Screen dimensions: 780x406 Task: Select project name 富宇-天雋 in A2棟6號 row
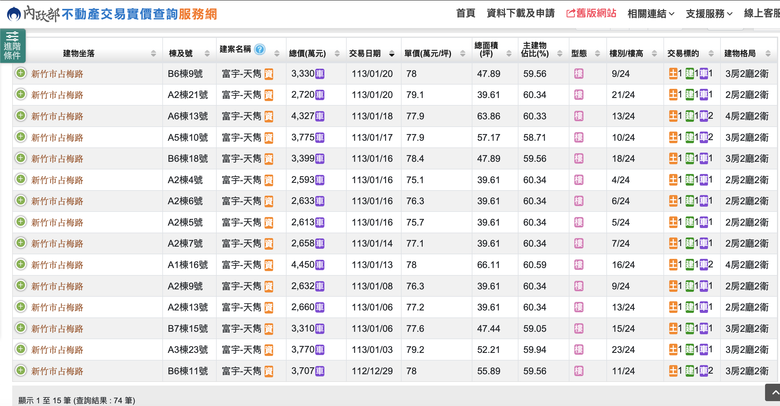[x=241, y=201]
